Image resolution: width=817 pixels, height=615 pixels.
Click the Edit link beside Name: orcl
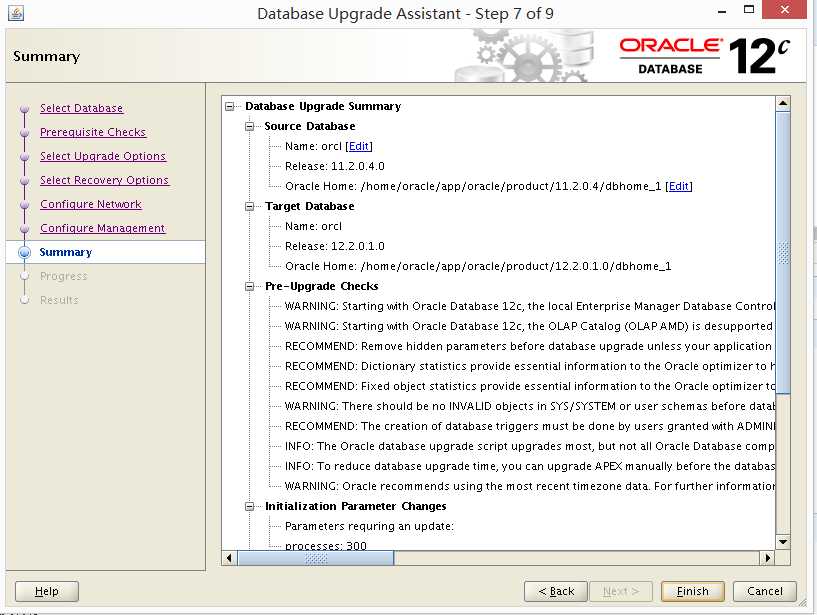click(x=359, y=146)
